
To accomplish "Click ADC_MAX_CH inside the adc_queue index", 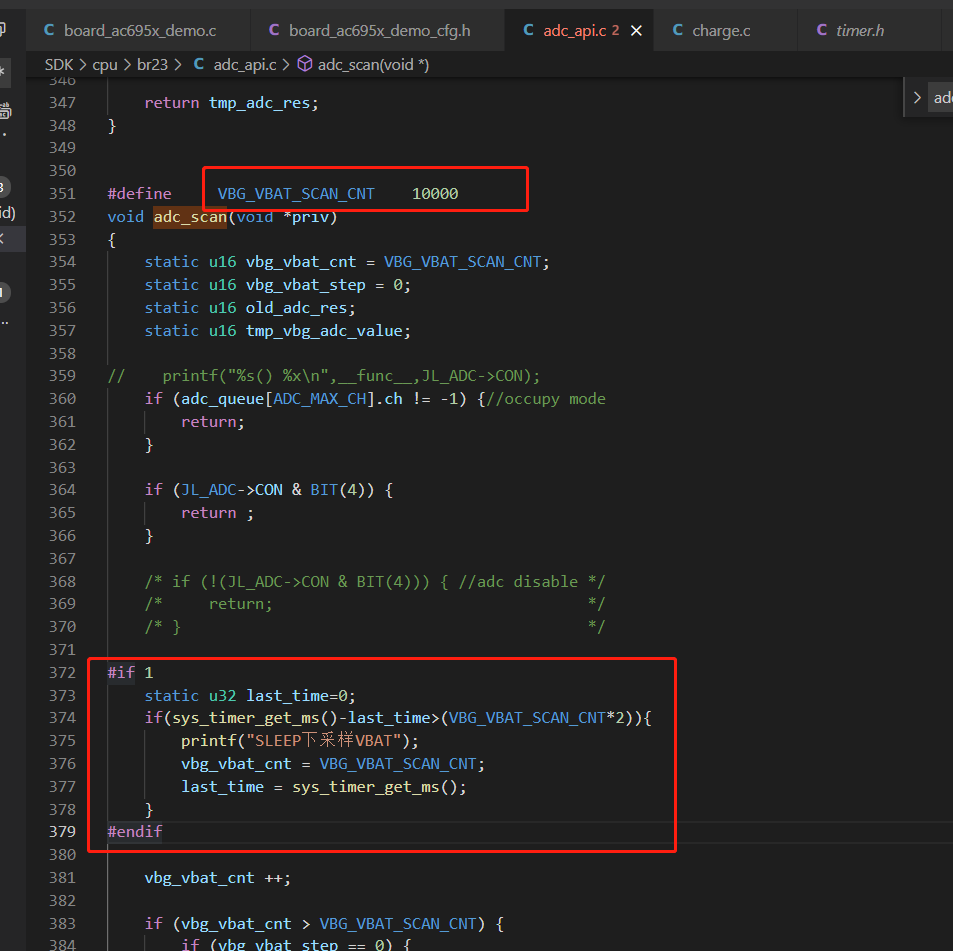I will click(320, 399).
